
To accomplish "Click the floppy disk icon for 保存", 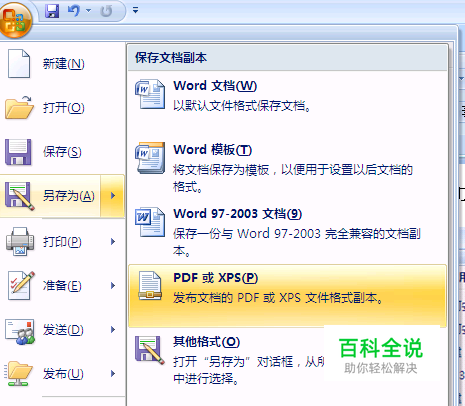I will pyautogui.click(x=18, y=152).
